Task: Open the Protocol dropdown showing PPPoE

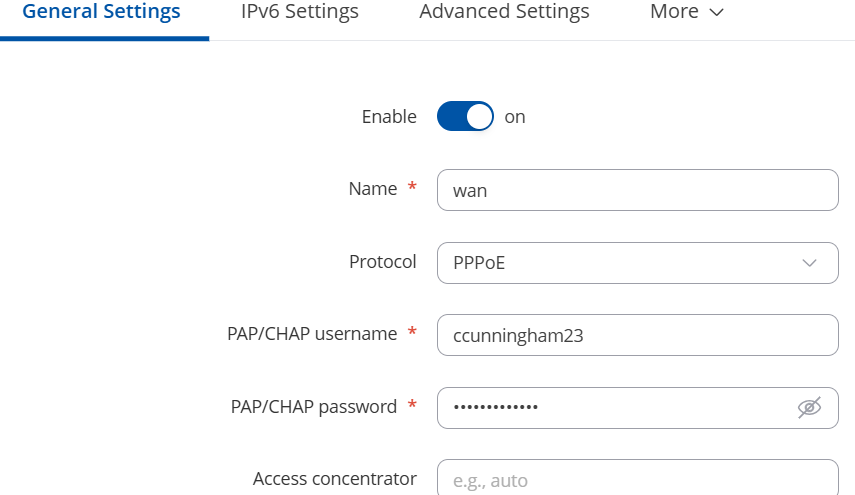Action: tap(637, 263)
